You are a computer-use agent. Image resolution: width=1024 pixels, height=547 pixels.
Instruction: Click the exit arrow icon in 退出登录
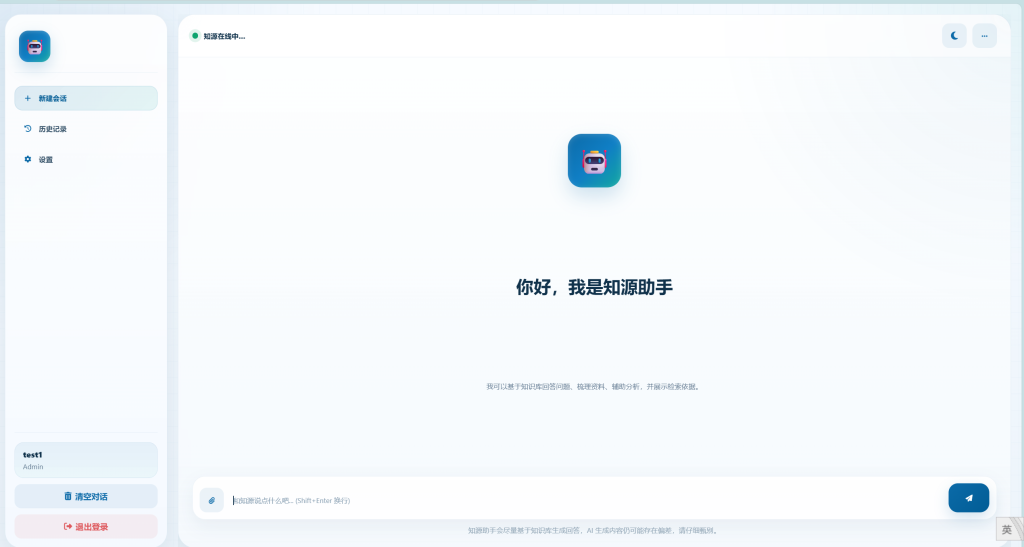[x=68, y=527]
